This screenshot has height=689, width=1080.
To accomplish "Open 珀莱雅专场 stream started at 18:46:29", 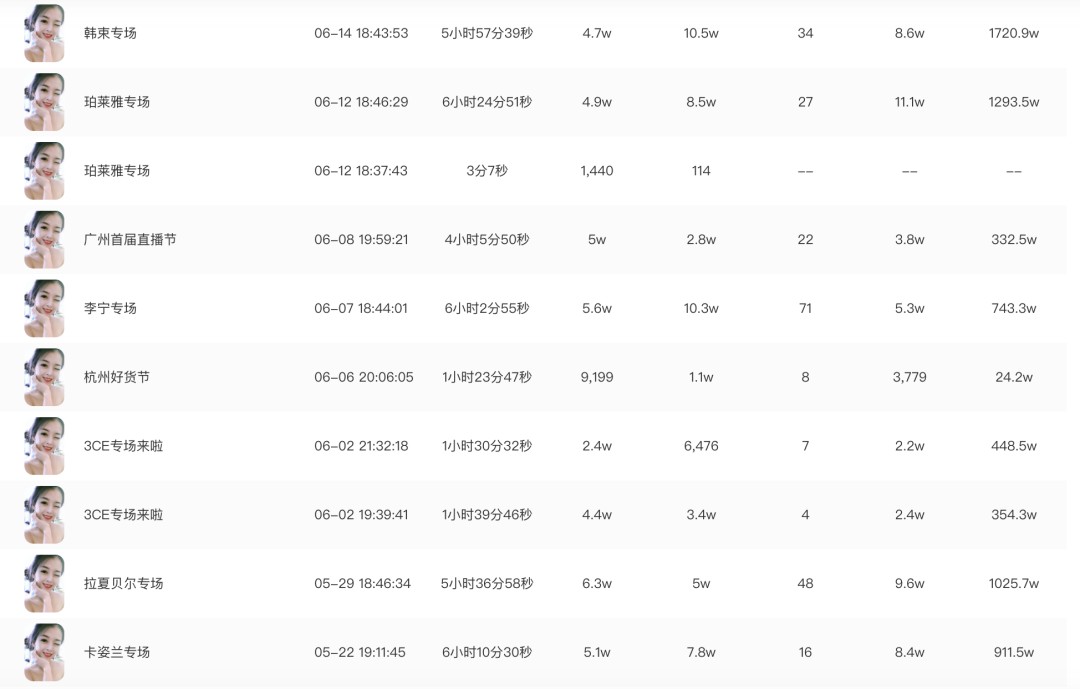I will click(x=116, y=102).
